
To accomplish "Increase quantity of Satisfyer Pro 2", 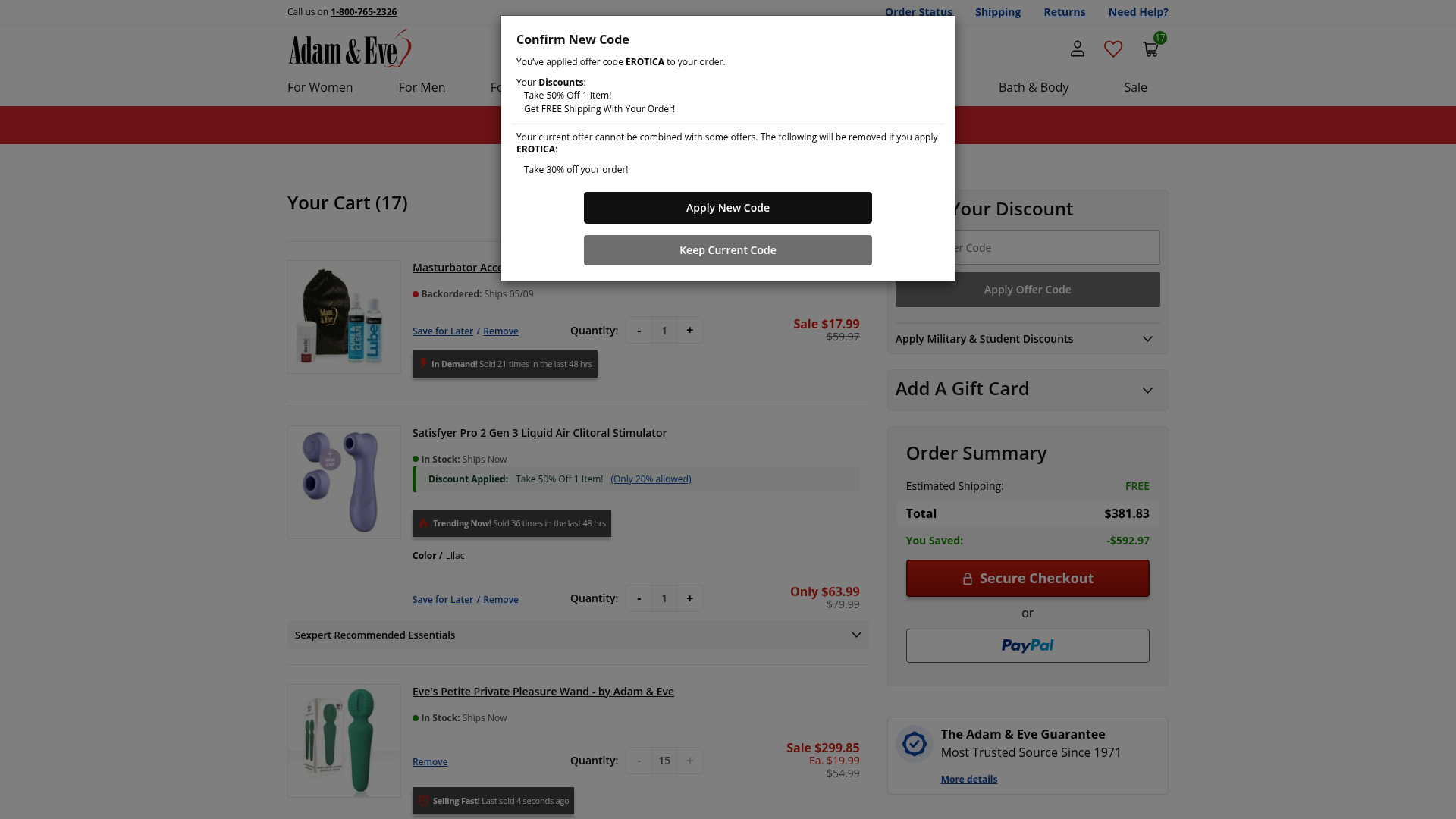I will pyautogui.click(x=689, y=598).
